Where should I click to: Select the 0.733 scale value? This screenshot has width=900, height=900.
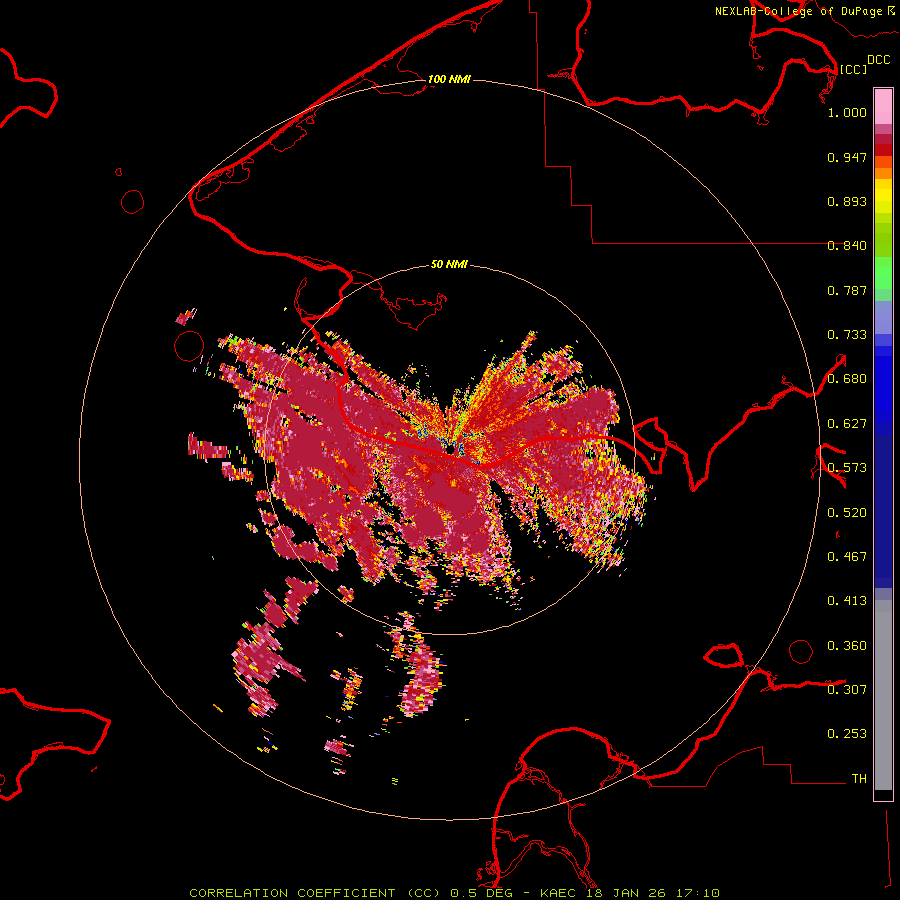click(847, 335)
